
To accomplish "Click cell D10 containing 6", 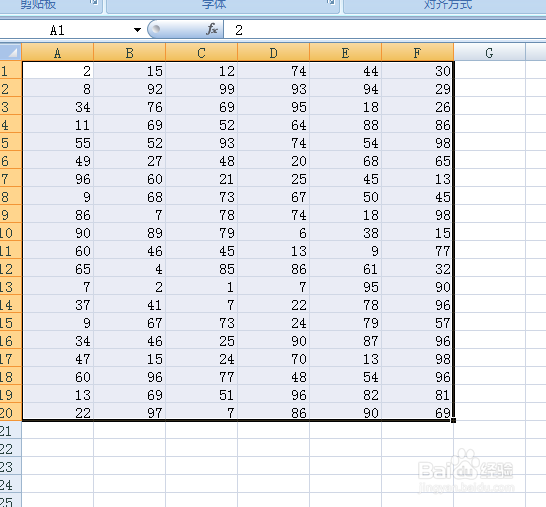I will click(274, 233).
